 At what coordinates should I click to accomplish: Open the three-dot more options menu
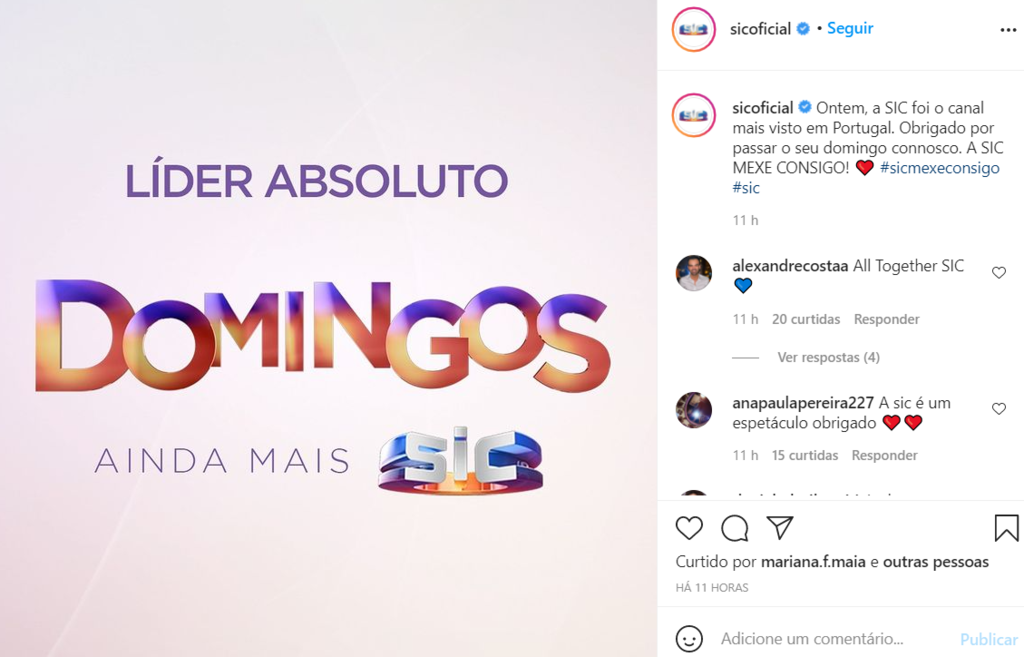[x=1008, y=30]
